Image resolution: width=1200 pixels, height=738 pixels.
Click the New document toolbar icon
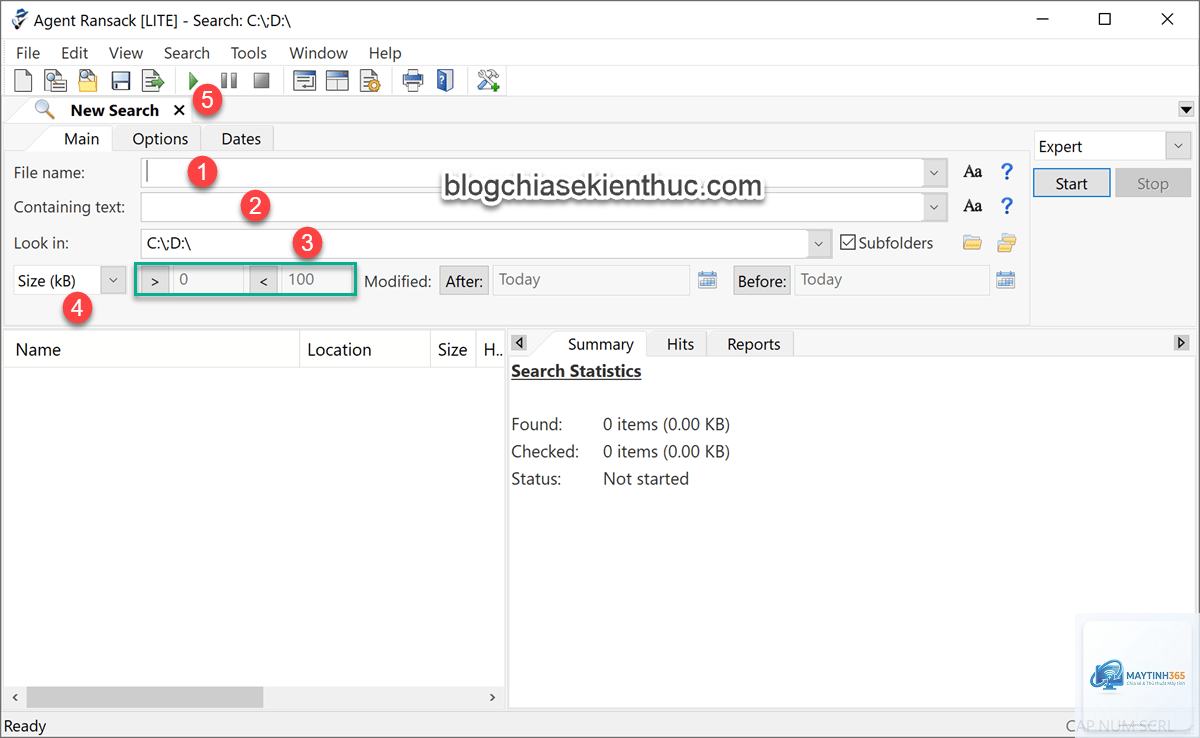tap(22, 81)
